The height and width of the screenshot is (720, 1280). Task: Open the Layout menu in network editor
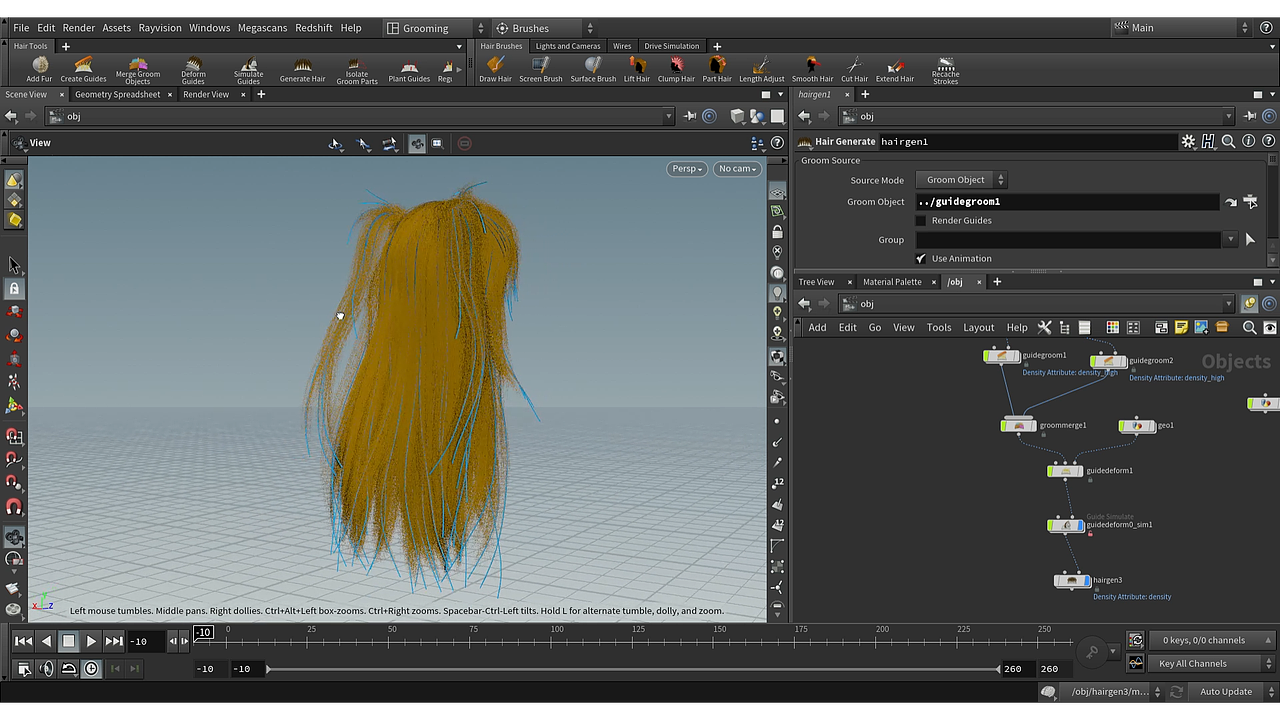[x=978, y=328]
